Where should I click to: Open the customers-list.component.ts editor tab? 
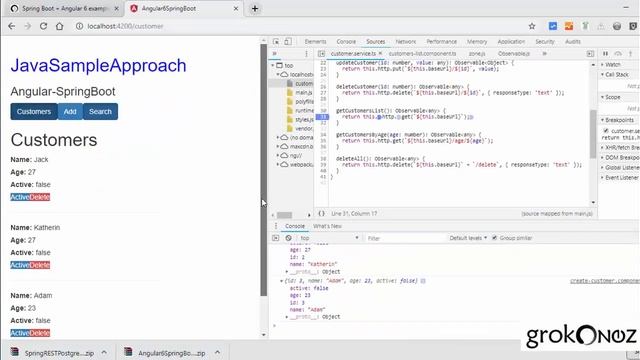[x=422, y=53]
